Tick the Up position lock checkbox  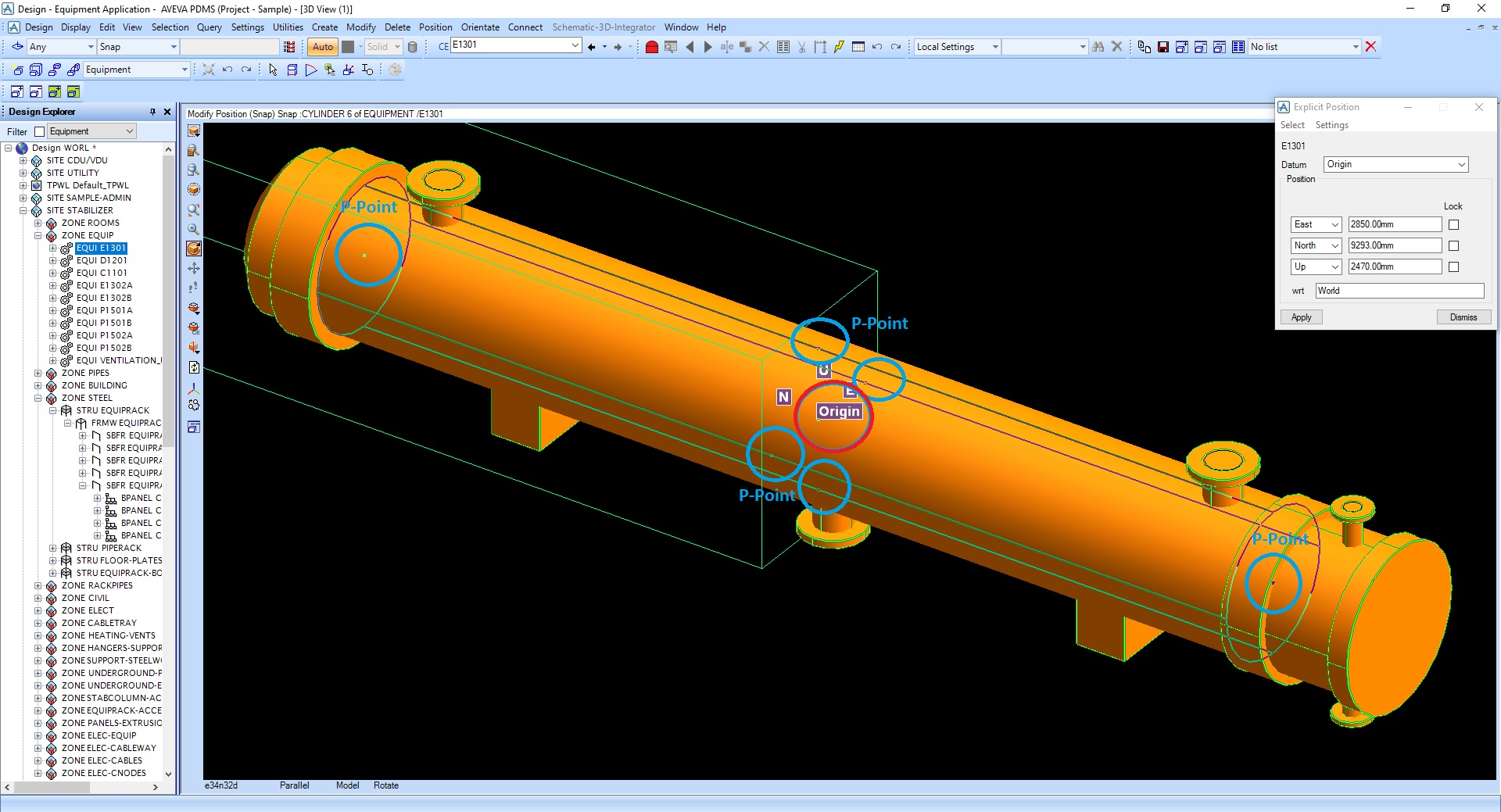coord(1453,267)
